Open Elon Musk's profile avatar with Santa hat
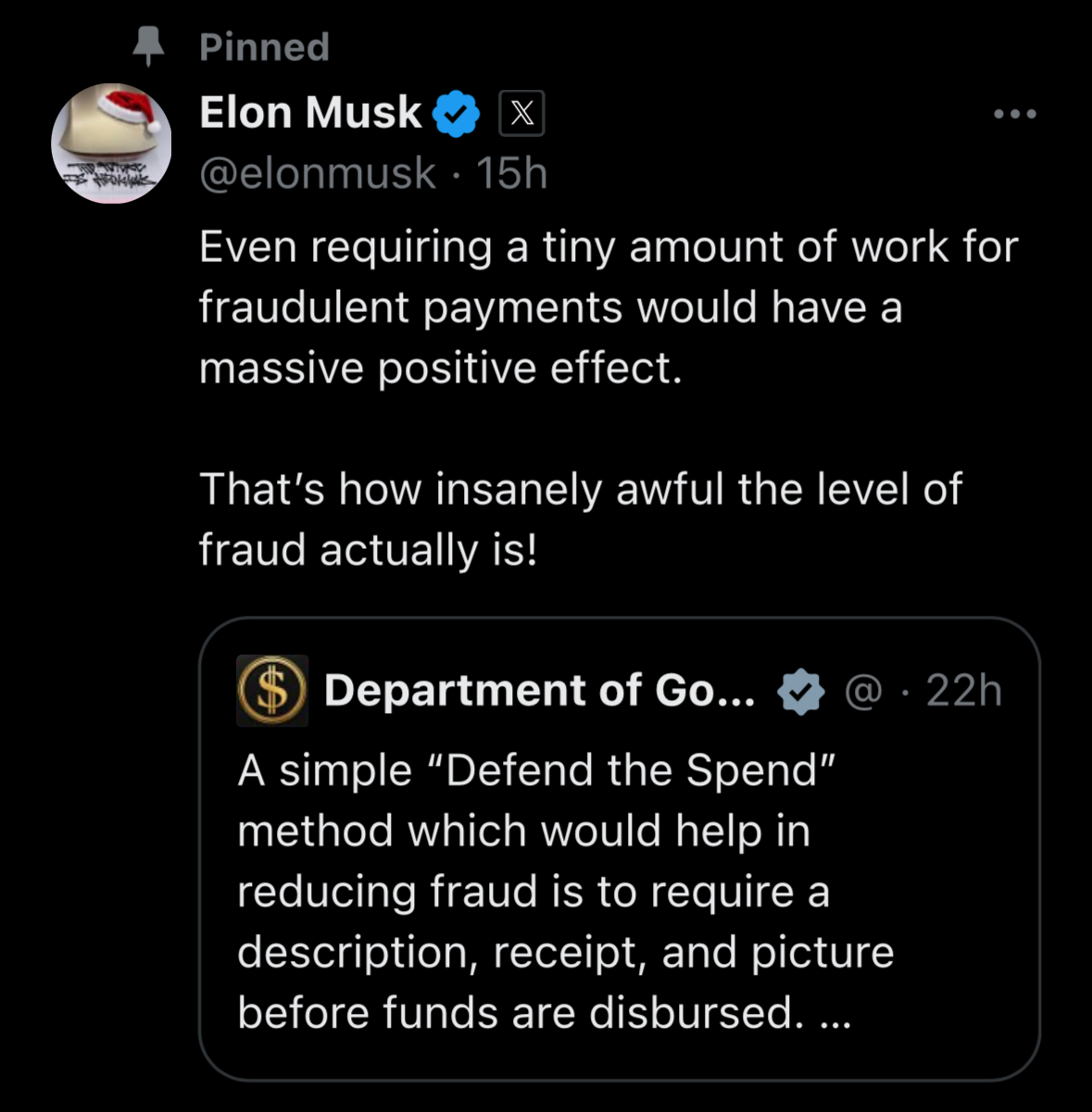This screenshot has height=1112, width=1092. point(111,144)
